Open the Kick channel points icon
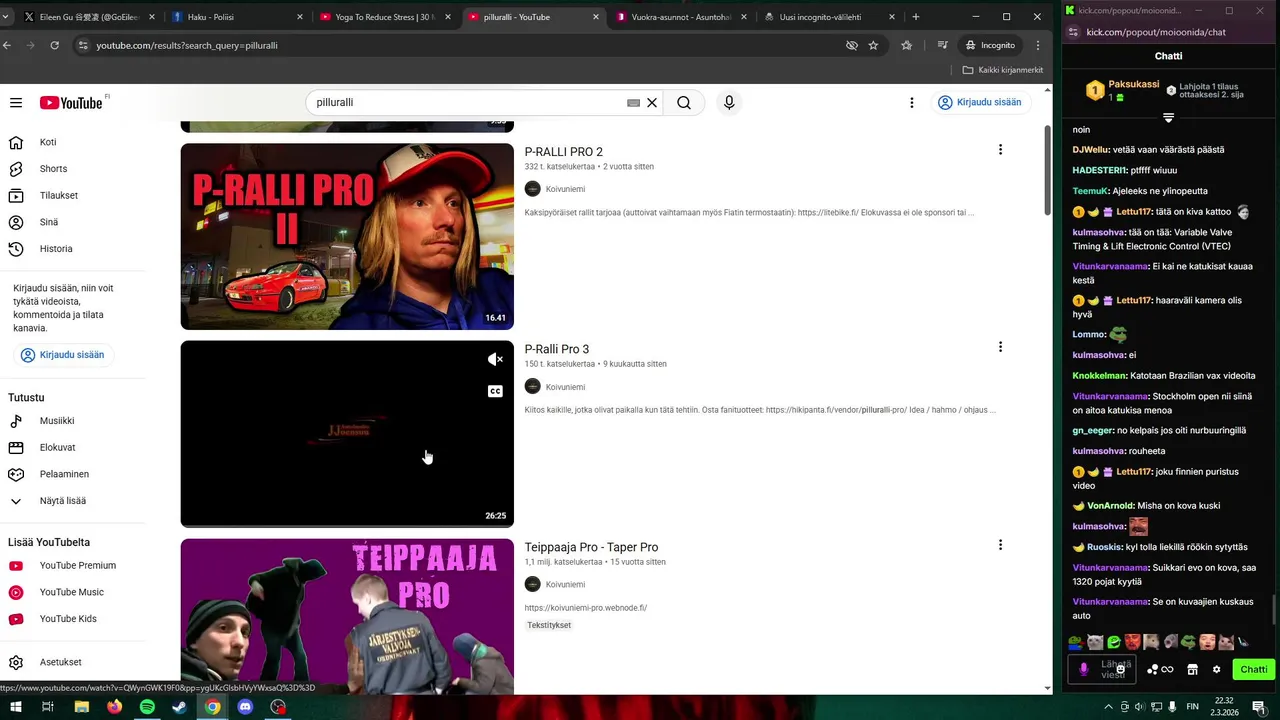The width and height of the screenshot is (1280, 720). (1160, 669)
